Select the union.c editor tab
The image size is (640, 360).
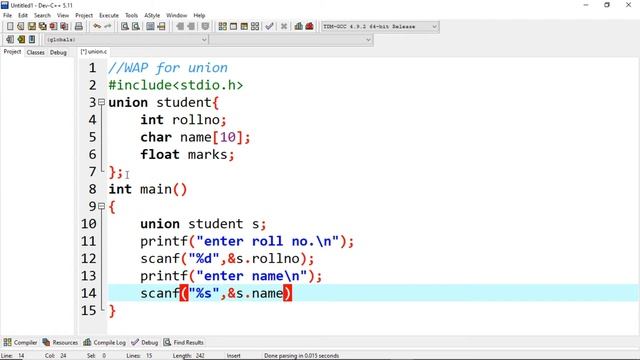click(93, 52)
